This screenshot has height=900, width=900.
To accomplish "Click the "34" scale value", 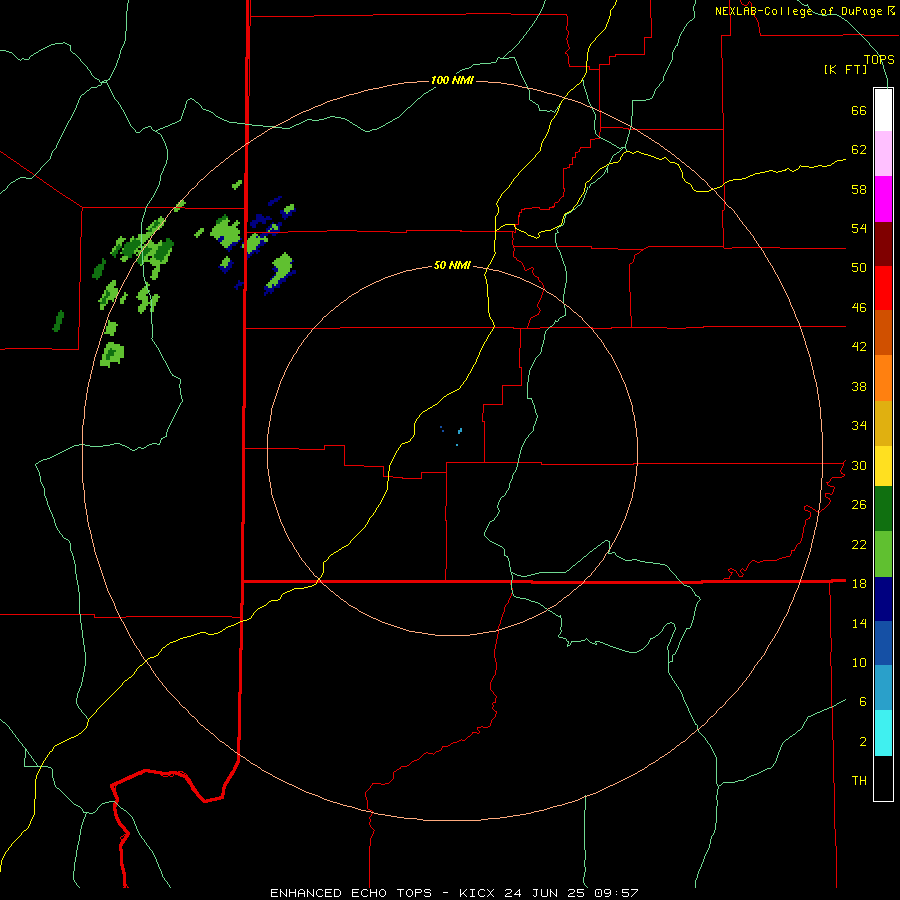I will [x=859, y=426].
